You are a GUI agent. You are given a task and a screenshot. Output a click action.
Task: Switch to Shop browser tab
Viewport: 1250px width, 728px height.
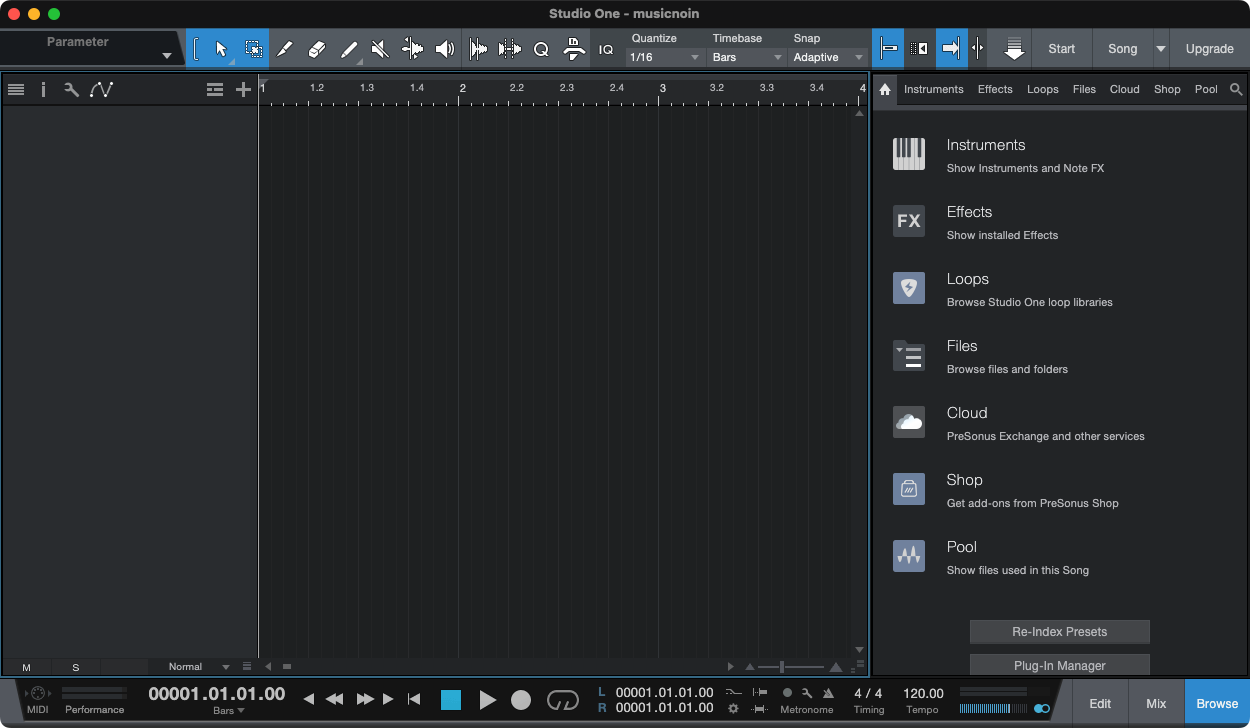click(x=1167, y=89)
